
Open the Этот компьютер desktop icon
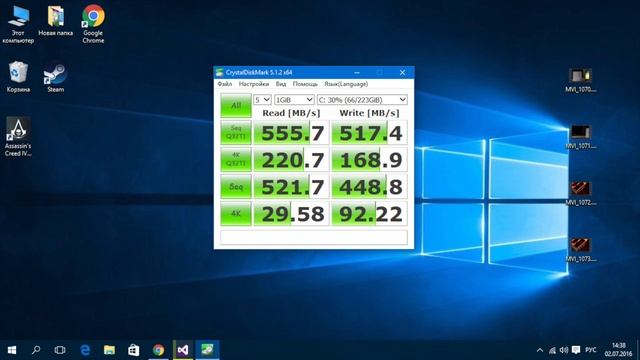pyautogui.click(x=18, y=24)
